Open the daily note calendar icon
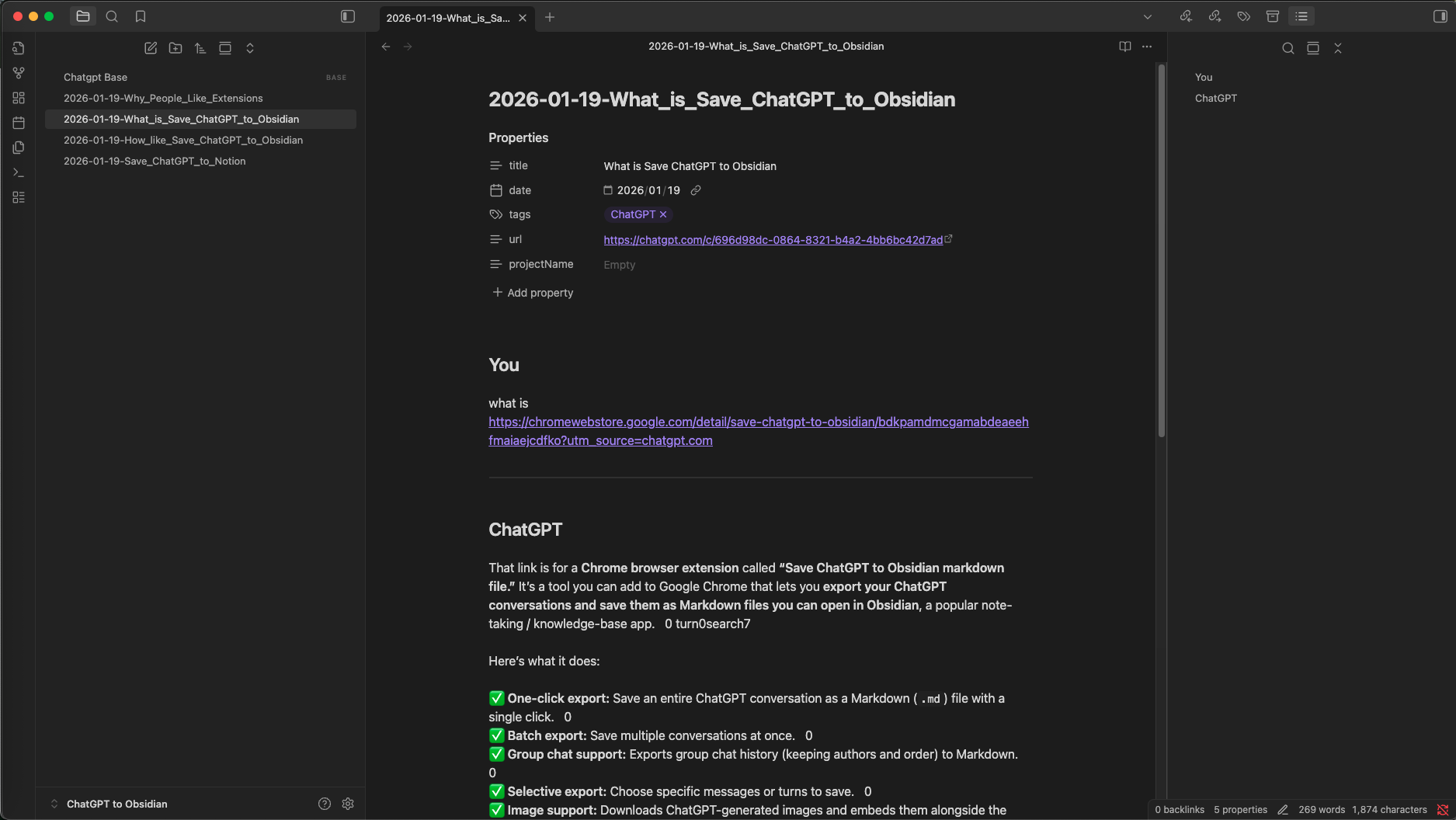The image size is (1456, 820). click(x=19, y=123)
